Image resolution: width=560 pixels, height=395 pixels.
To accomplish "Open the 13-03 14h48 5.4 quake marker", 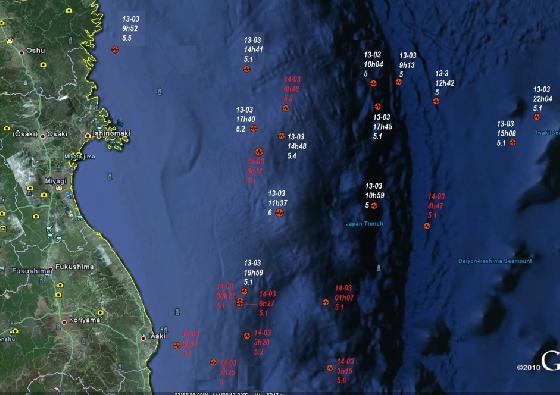I will (282, 136).
